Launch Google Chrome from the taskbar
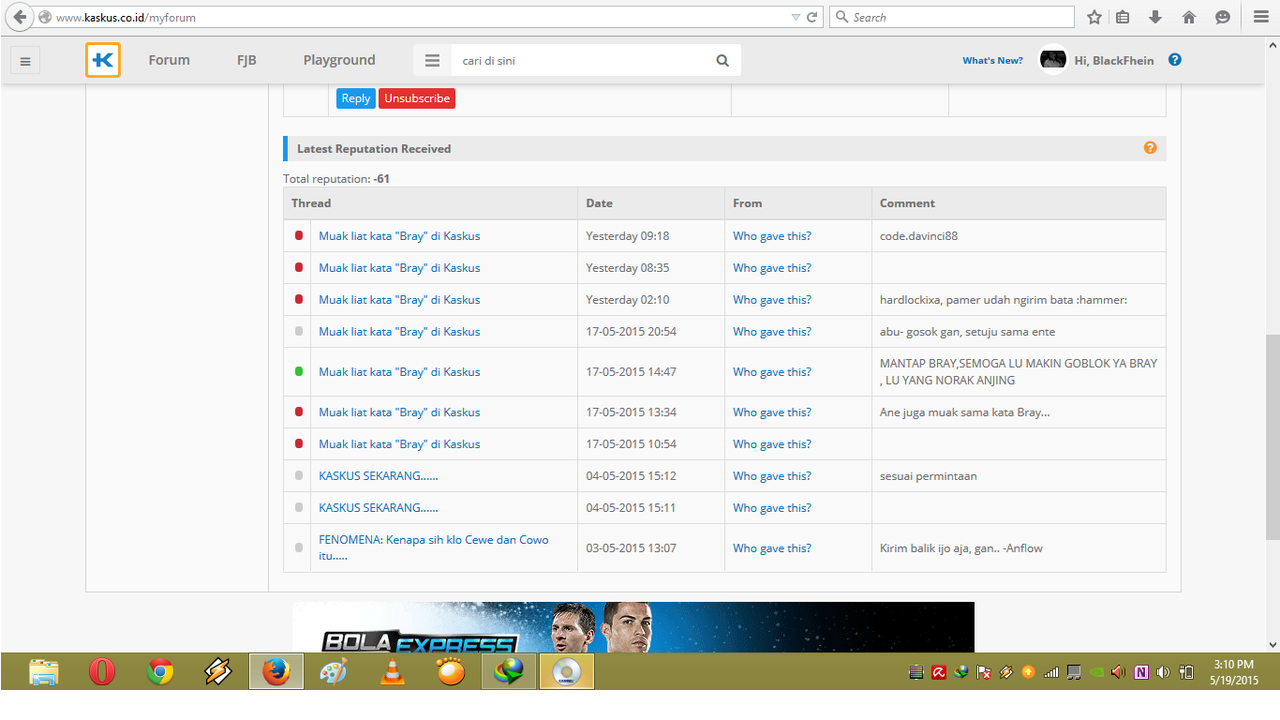The image size is (1280, 720). pos(160,672)
